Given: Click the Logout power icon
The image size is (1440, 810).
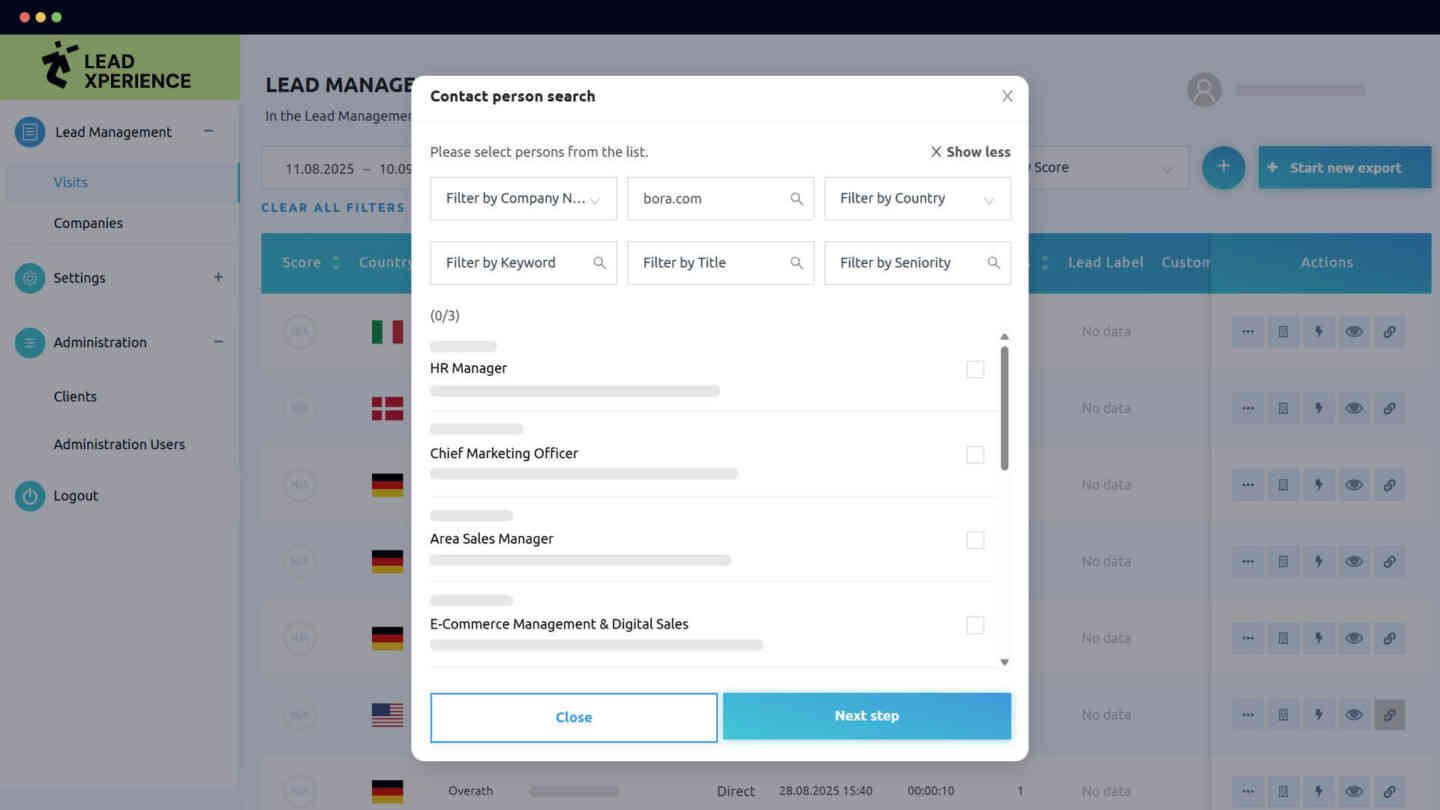Looking at the screenshot, I should click(30, 496).
